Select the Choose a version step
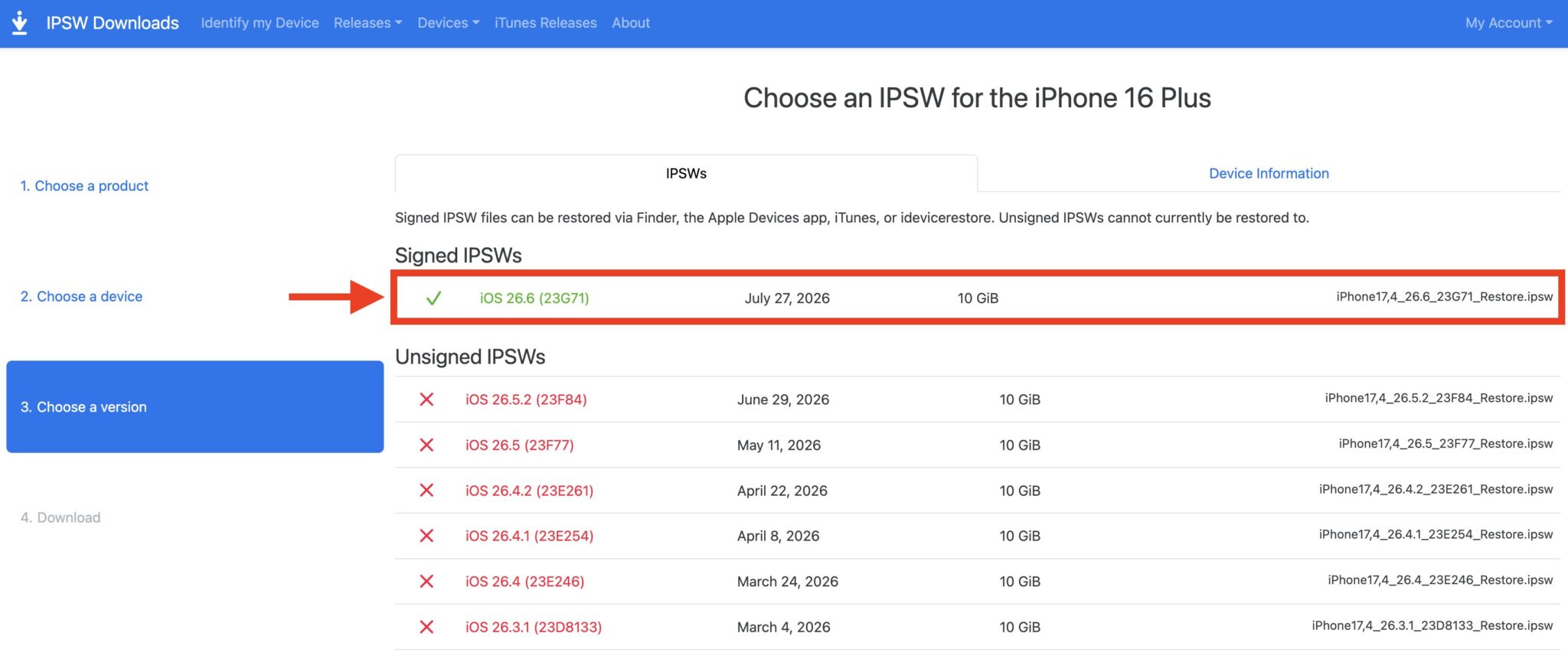 tap(194, 406)
